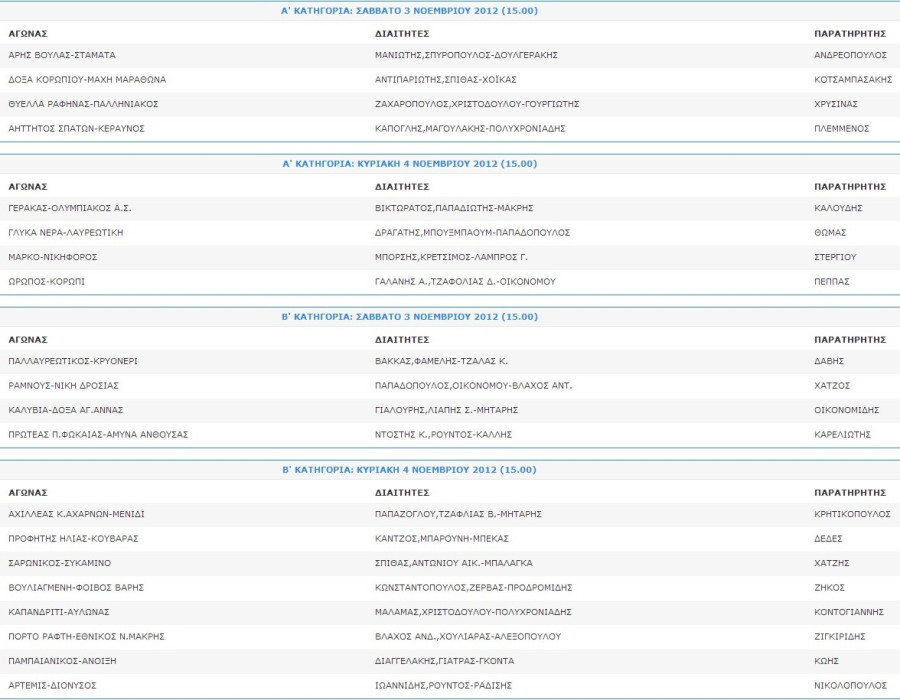The width and height of the screenshot is (900, 700).
Task: Click heading 'Α' ΚΑΤΗΓΟΡΙΑ: ΚΥΡΙΑΚΗ 4 ΝΟΕΜΒΡΙΟΥ 2012 (15.00)'
Action: point(410,164)
